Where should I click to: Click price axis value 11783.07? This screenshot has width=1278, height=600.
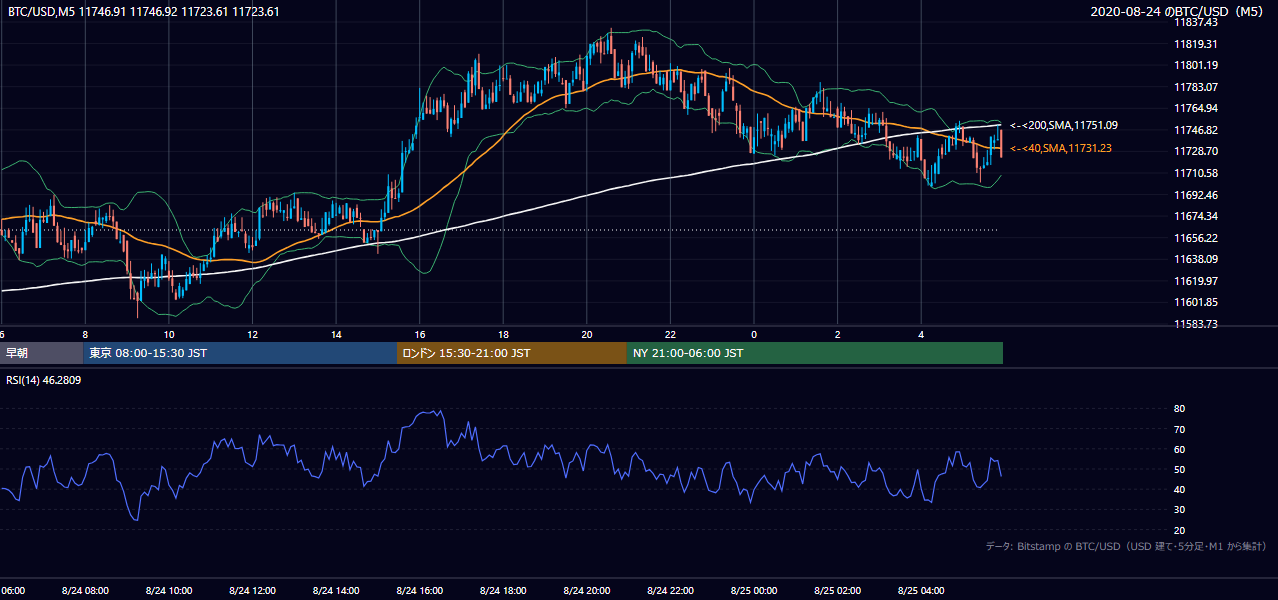pos(1195,87)
